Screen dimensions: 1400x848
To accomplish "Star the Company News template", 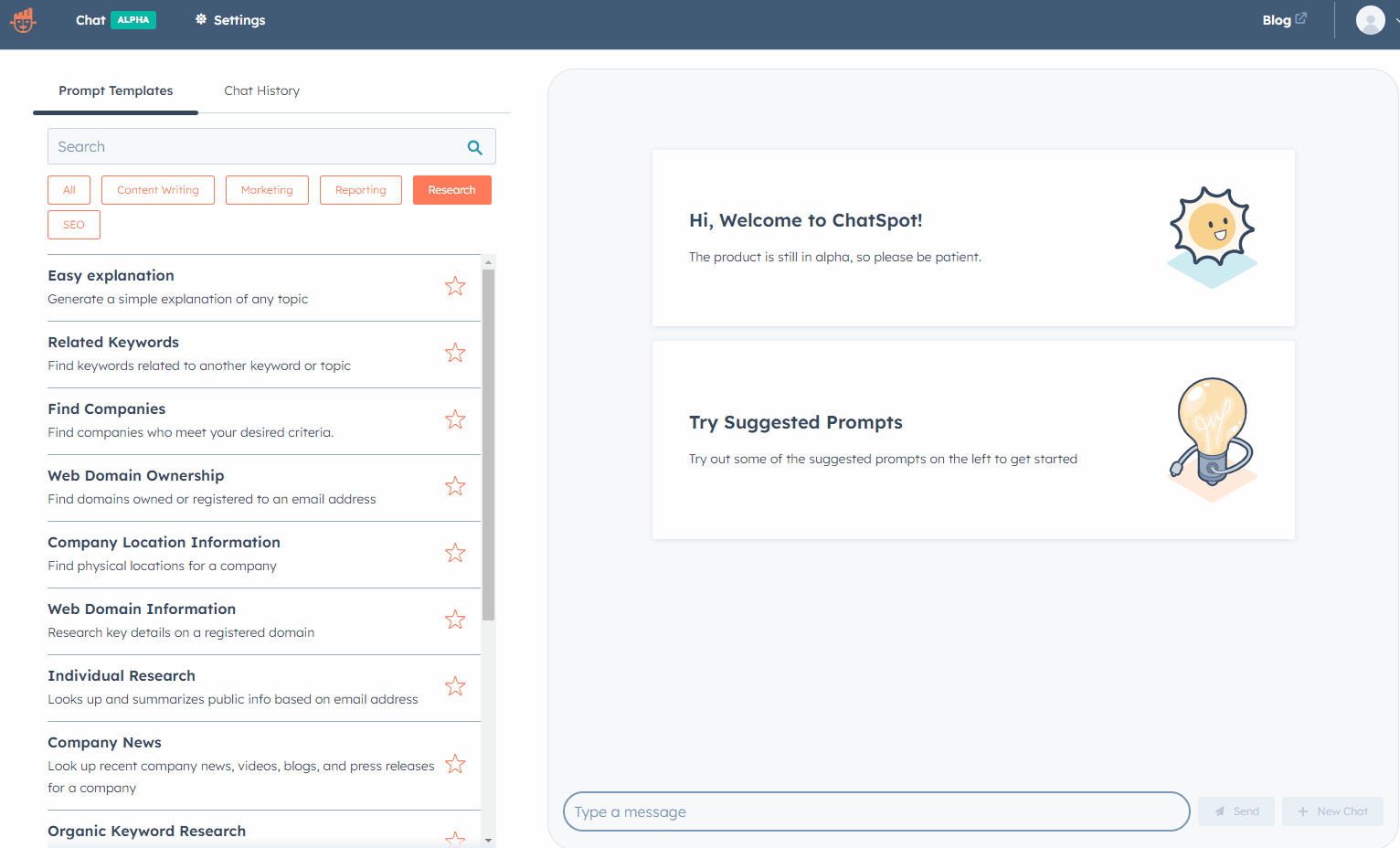I will [x=455, y=764].
